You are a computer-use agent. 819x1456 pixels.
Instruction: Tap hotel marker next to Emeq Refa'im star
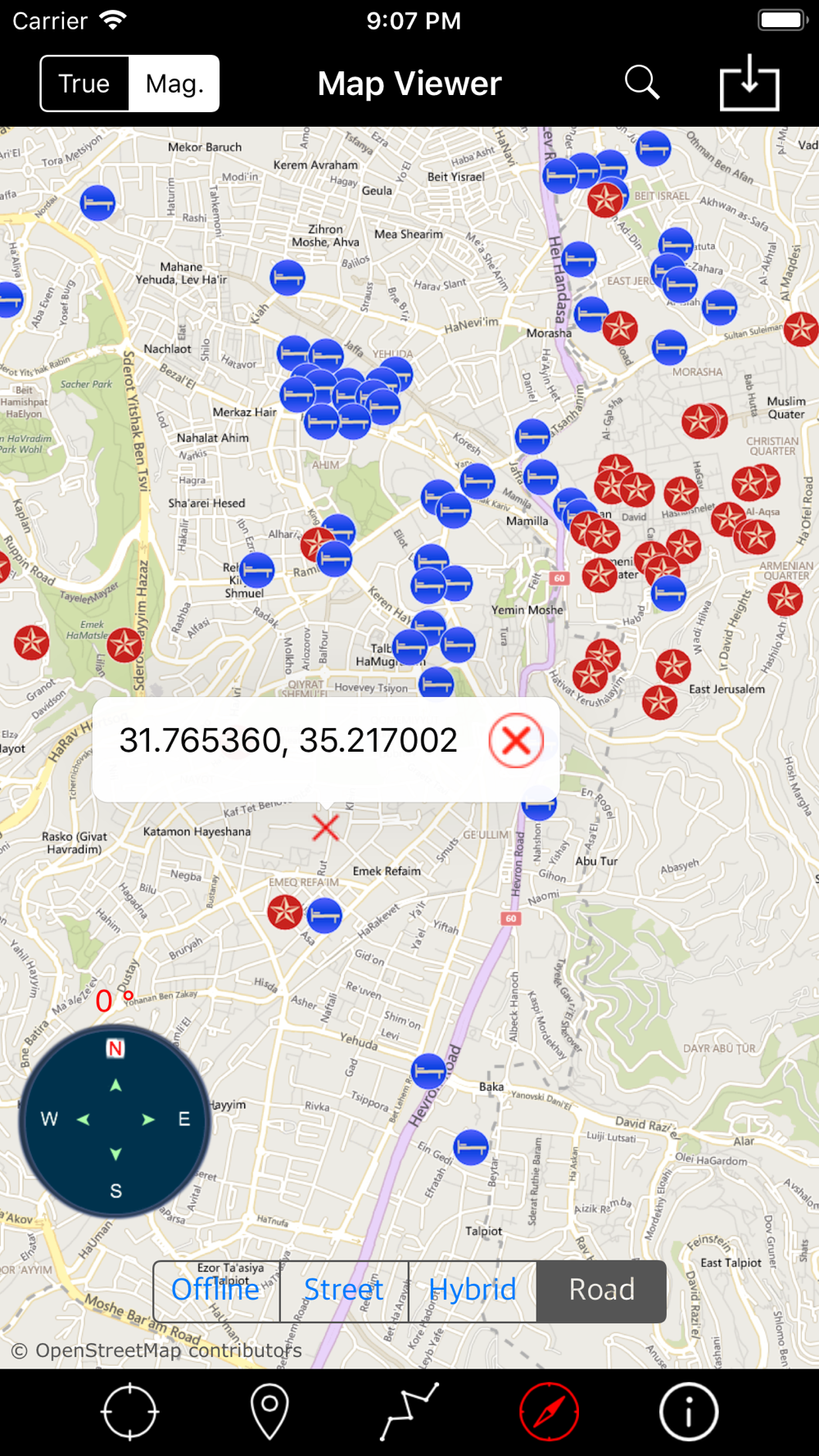[x=324, y=915]
